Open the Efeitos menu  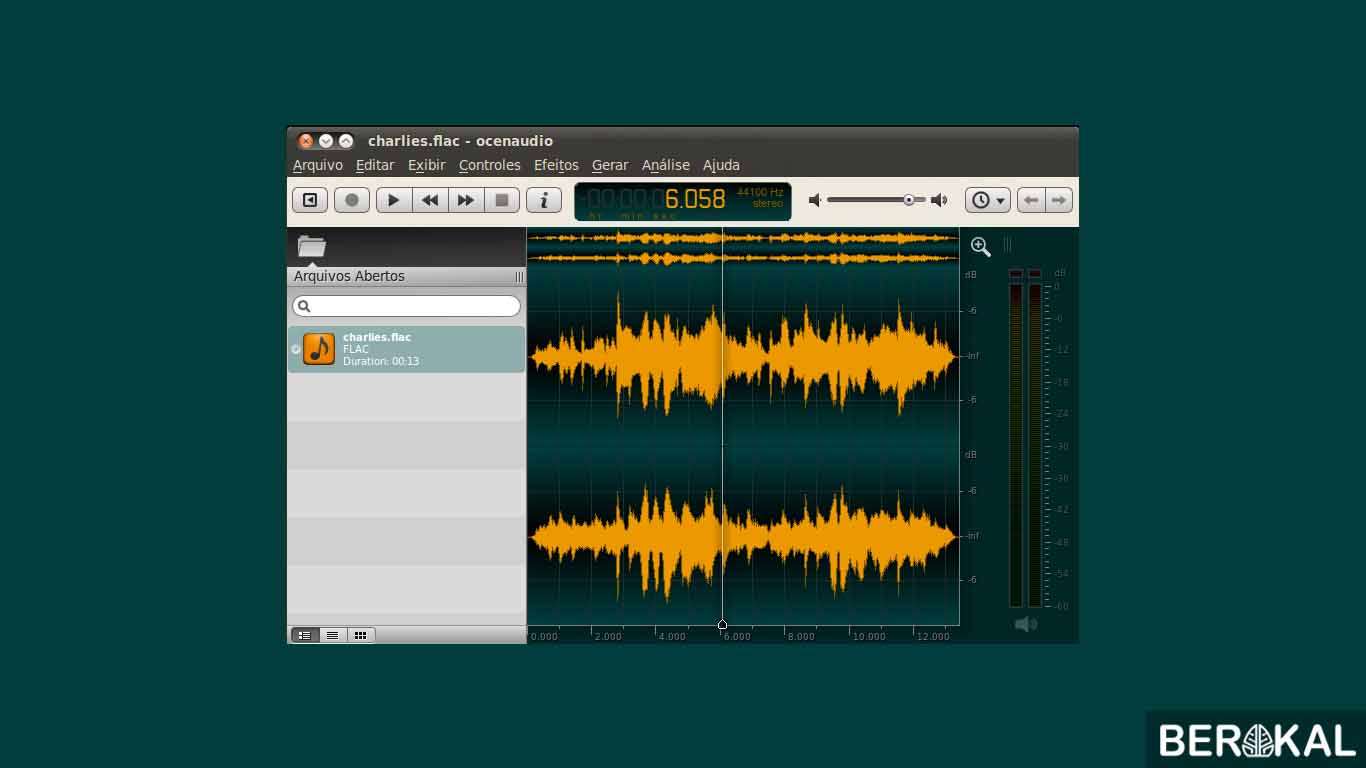pos(556,165)
